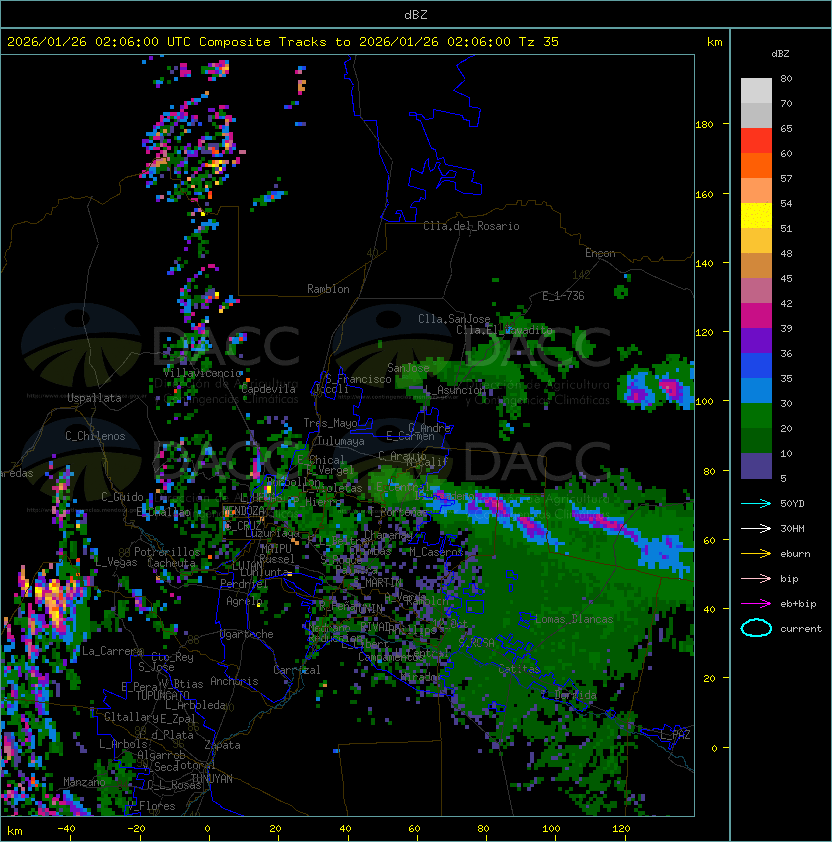This screenshot has width=832, height=842.
Task: Click the Encon map label
Action: tap(600, 253)
